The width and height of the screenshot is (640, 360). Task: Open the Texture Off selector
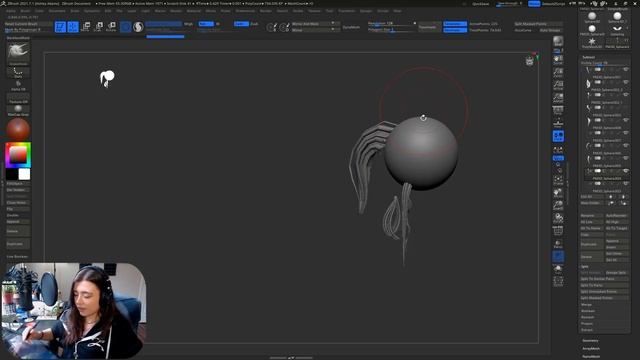click(18, 98)
